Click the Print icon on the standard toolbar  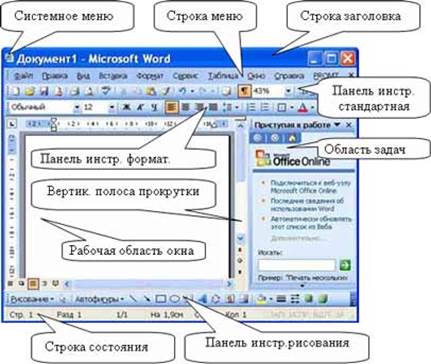[x=75, y=91]
